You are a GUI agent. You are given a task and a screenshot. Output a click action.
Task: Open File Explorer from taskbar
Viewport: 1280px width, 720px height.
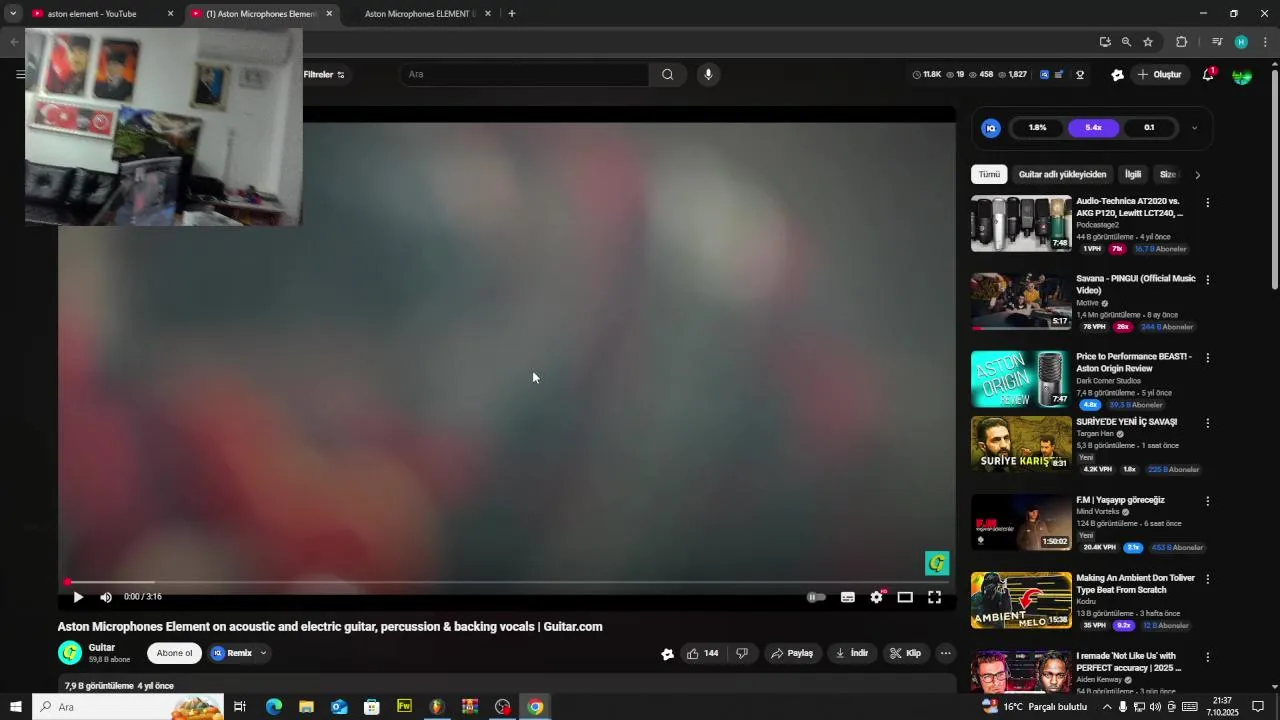coord(307,707)
